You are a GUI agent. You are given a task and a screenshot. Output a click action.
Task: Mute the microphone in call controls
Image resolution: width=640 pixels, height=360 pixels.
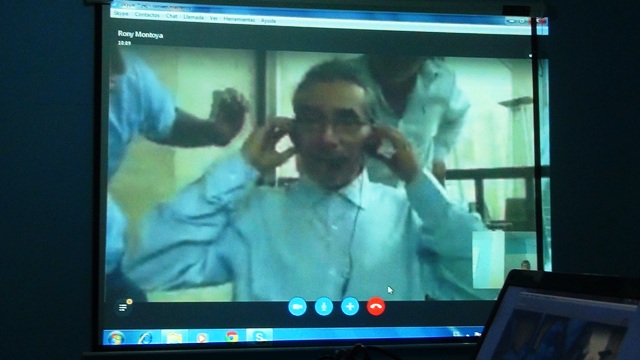(x=324, y=307)
